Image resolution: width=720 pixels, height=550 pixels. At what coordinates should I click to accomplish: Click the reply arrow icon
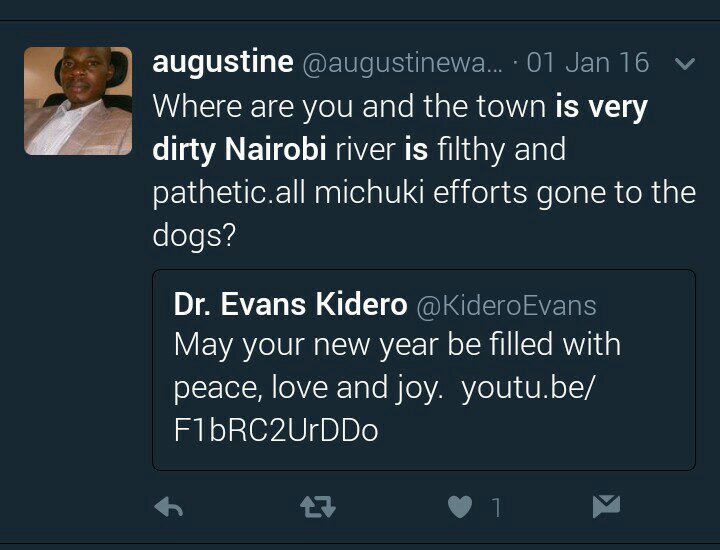click(168, 507)
